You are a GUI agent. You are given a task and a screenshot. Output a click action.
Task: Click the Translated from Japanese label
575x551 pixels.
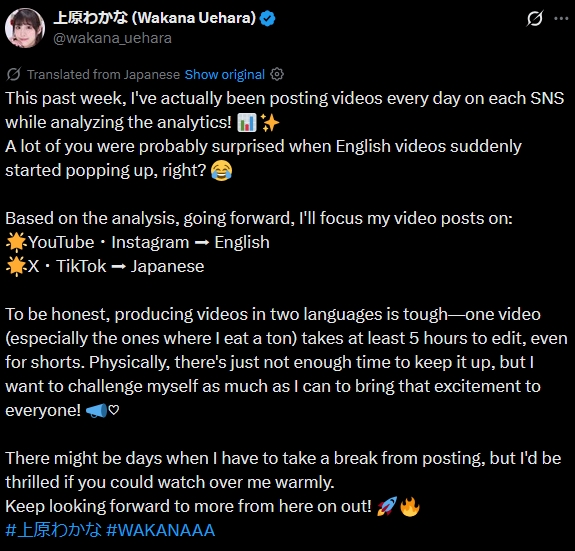[x=103, y=74]
